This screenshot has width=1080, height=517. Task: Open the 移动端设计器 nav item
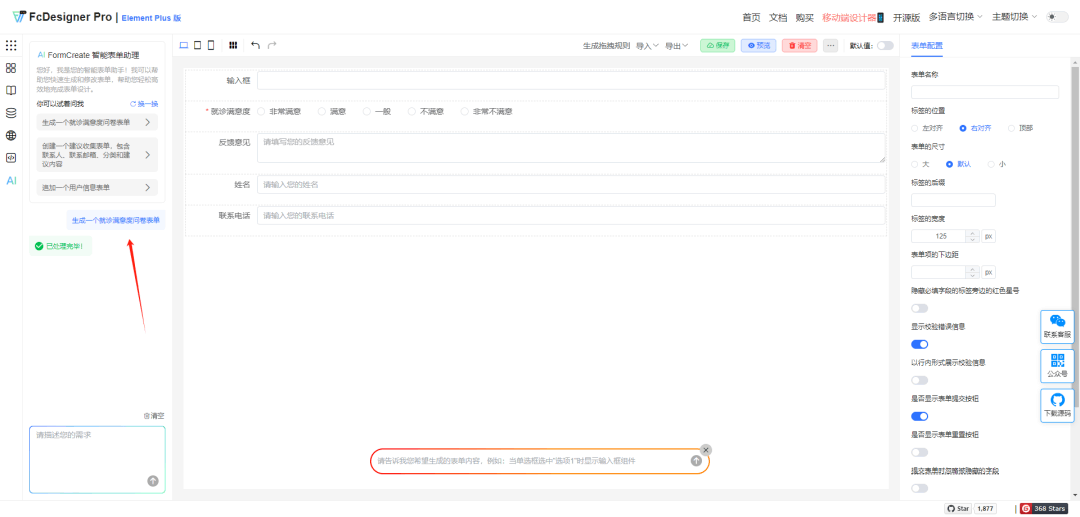[x=853, y=17]
